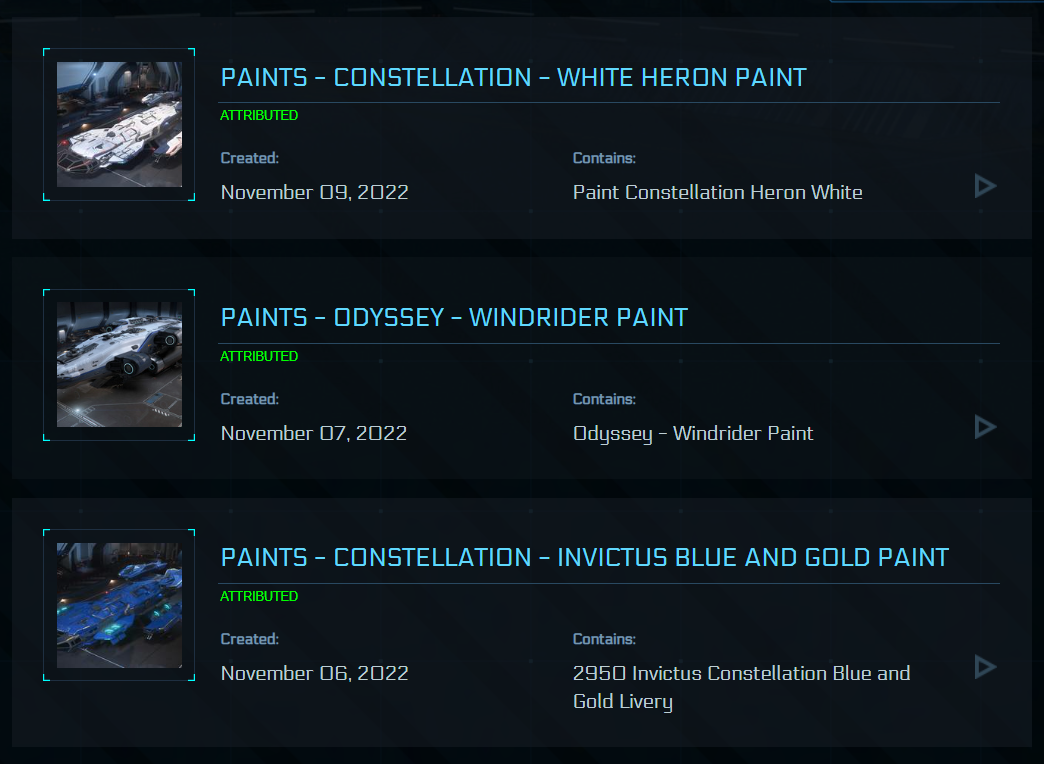Select the Odyssey Windrider Paint title
The width and height of the screenshot is (1044, 764).
click(x=454, y=317)
